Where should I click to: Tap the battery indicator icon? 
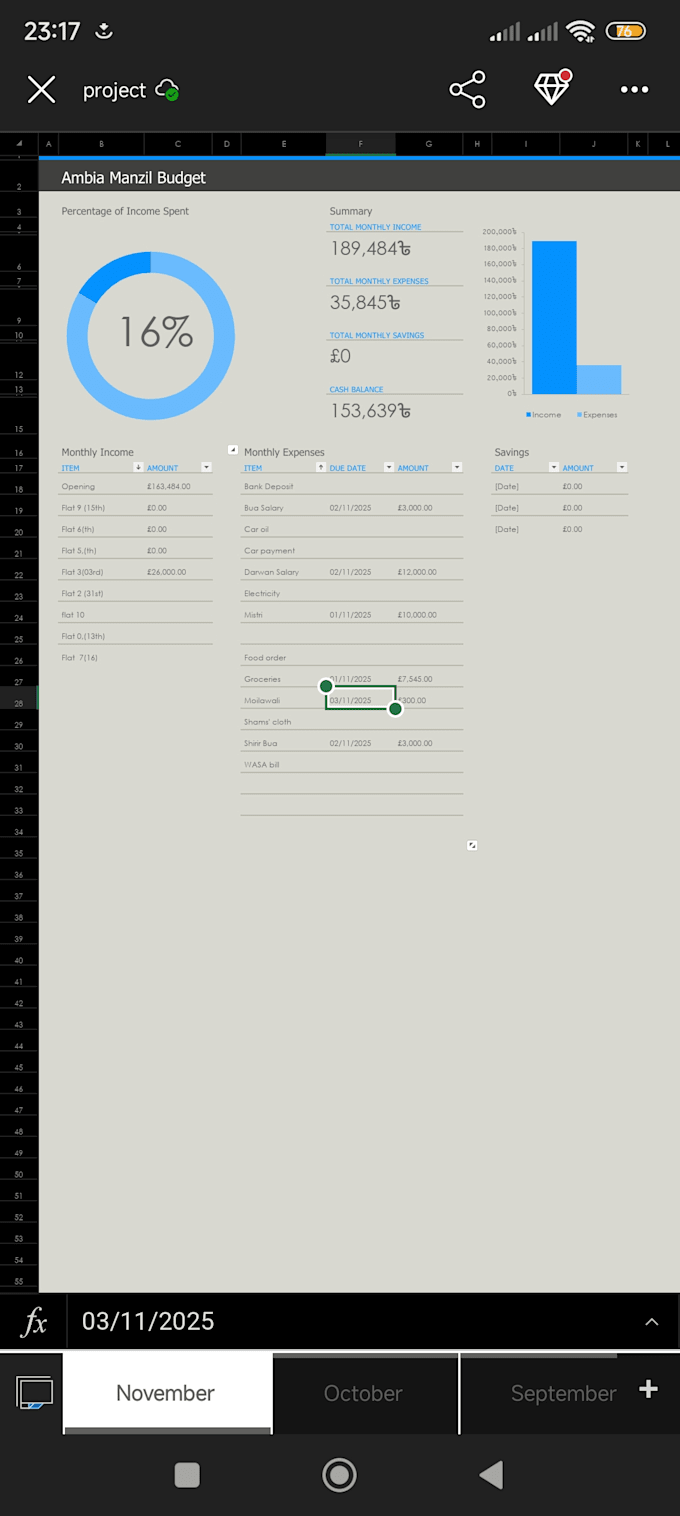pyautogui.click(x=625, y=31)
